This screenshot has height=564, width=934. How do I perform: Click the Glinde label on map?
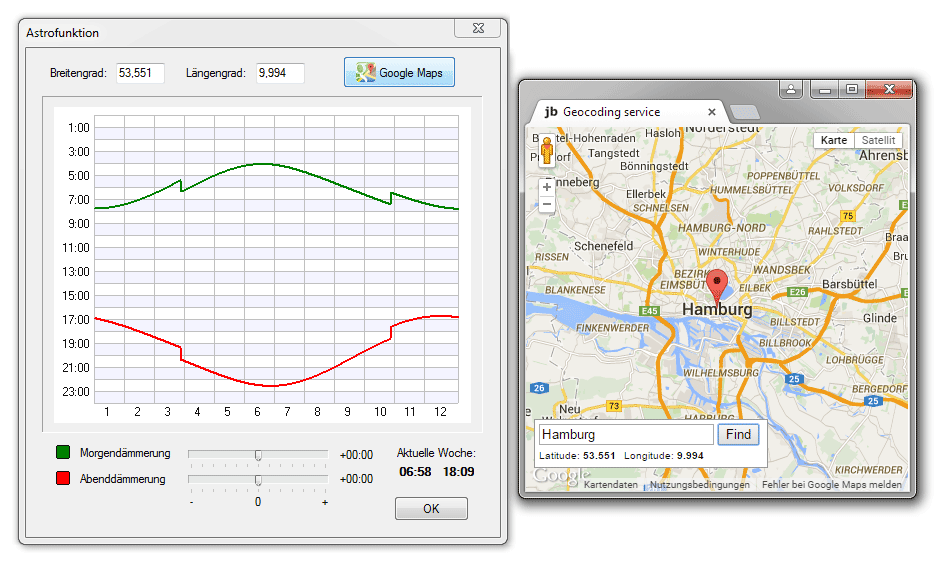[880, 318]
